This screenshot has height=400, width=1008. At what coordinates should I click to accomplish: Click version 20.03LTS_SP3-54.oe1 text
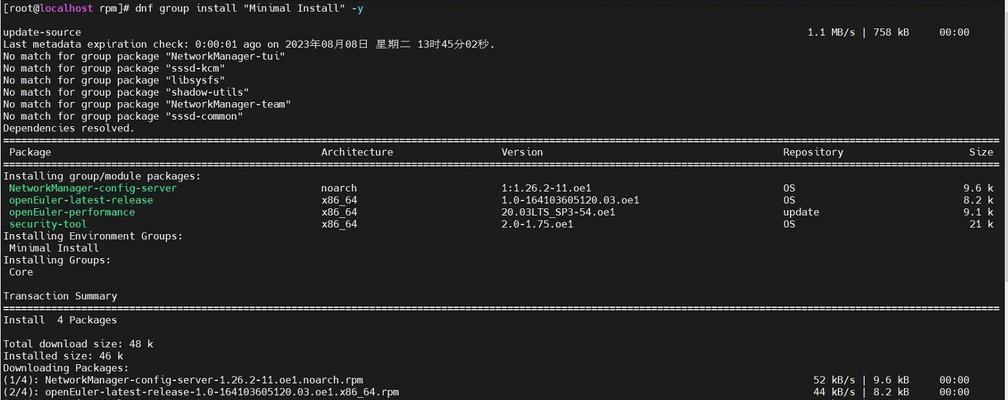(558, 212)
